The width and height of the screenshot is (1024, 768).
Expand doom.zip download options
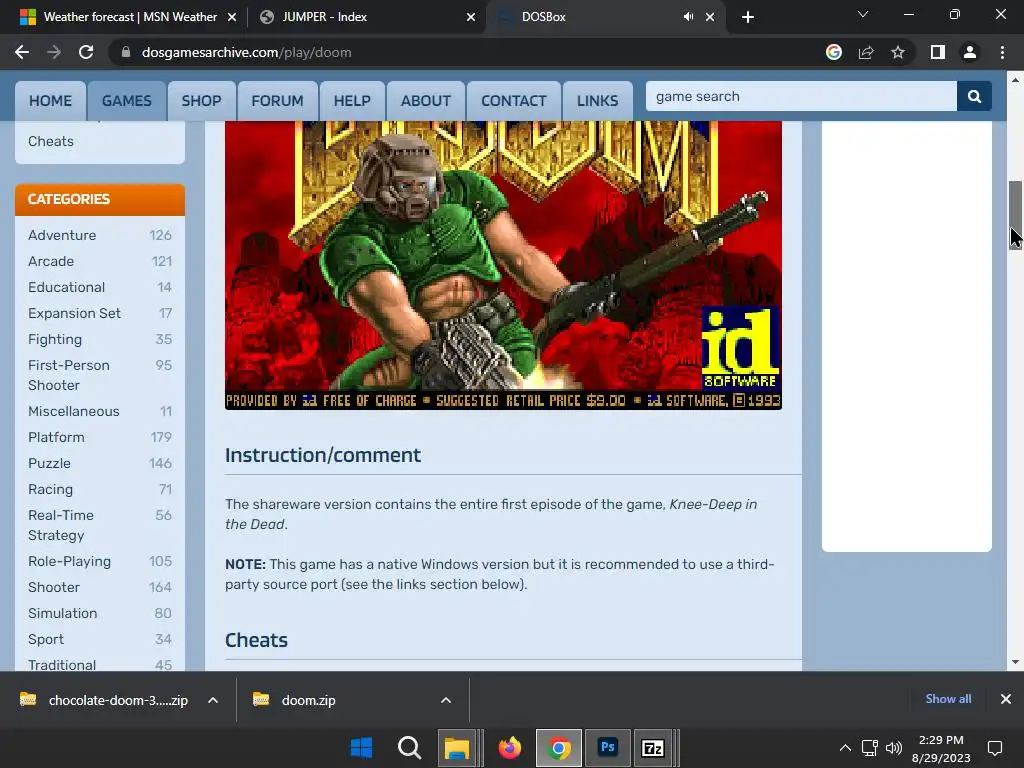tap(446, 700)
